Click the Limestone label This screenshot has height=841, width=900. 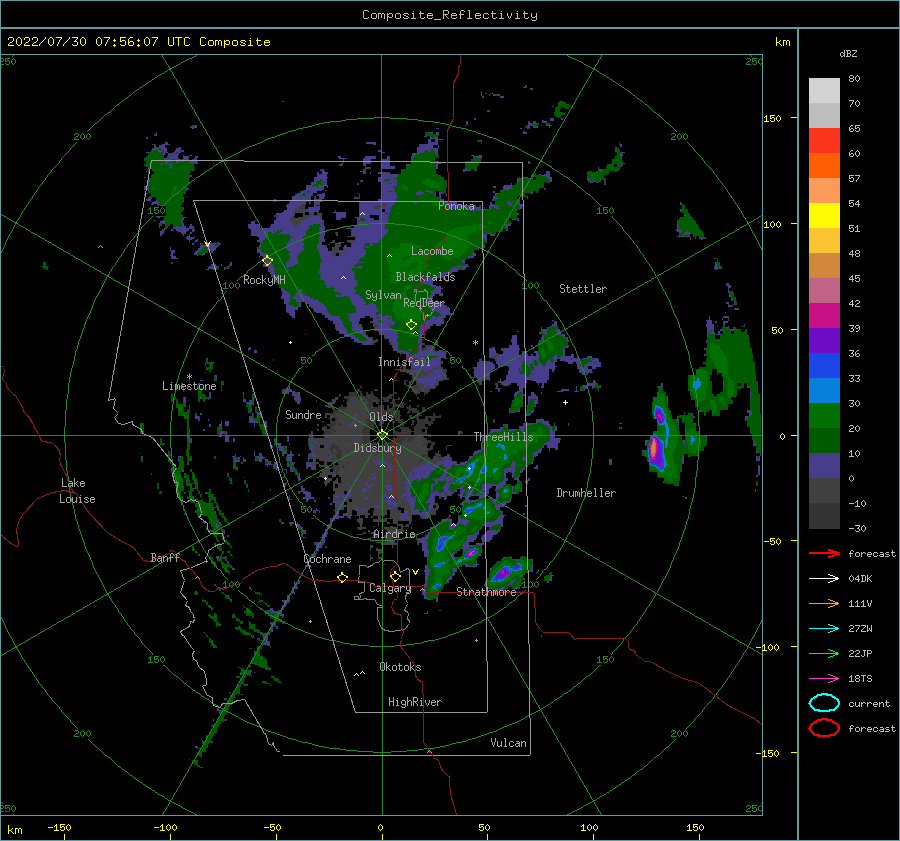click(189, 386)
